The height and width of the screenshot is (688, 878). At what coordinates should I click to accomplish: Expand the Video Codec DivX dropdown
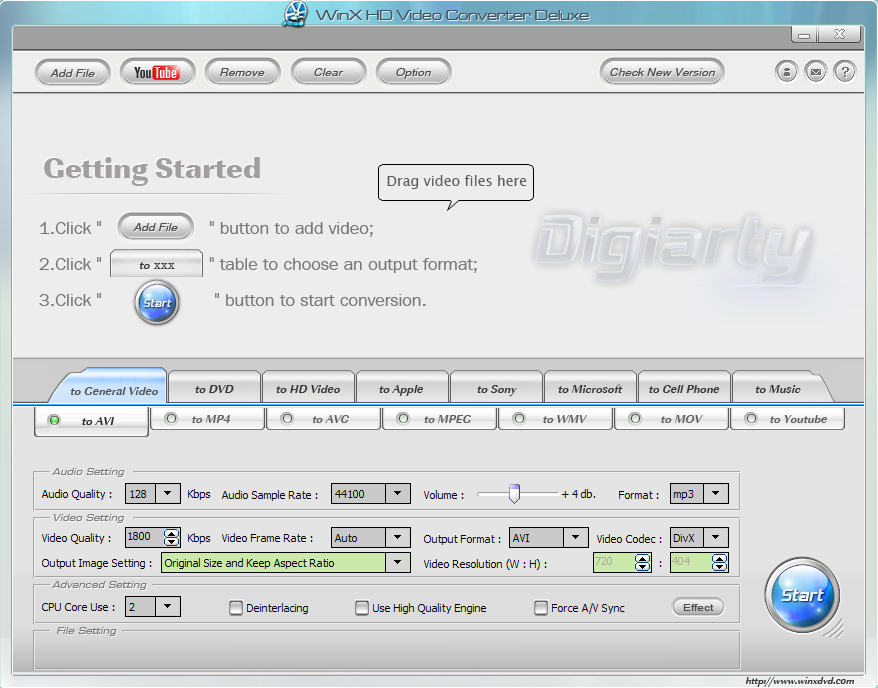point(716,537)
